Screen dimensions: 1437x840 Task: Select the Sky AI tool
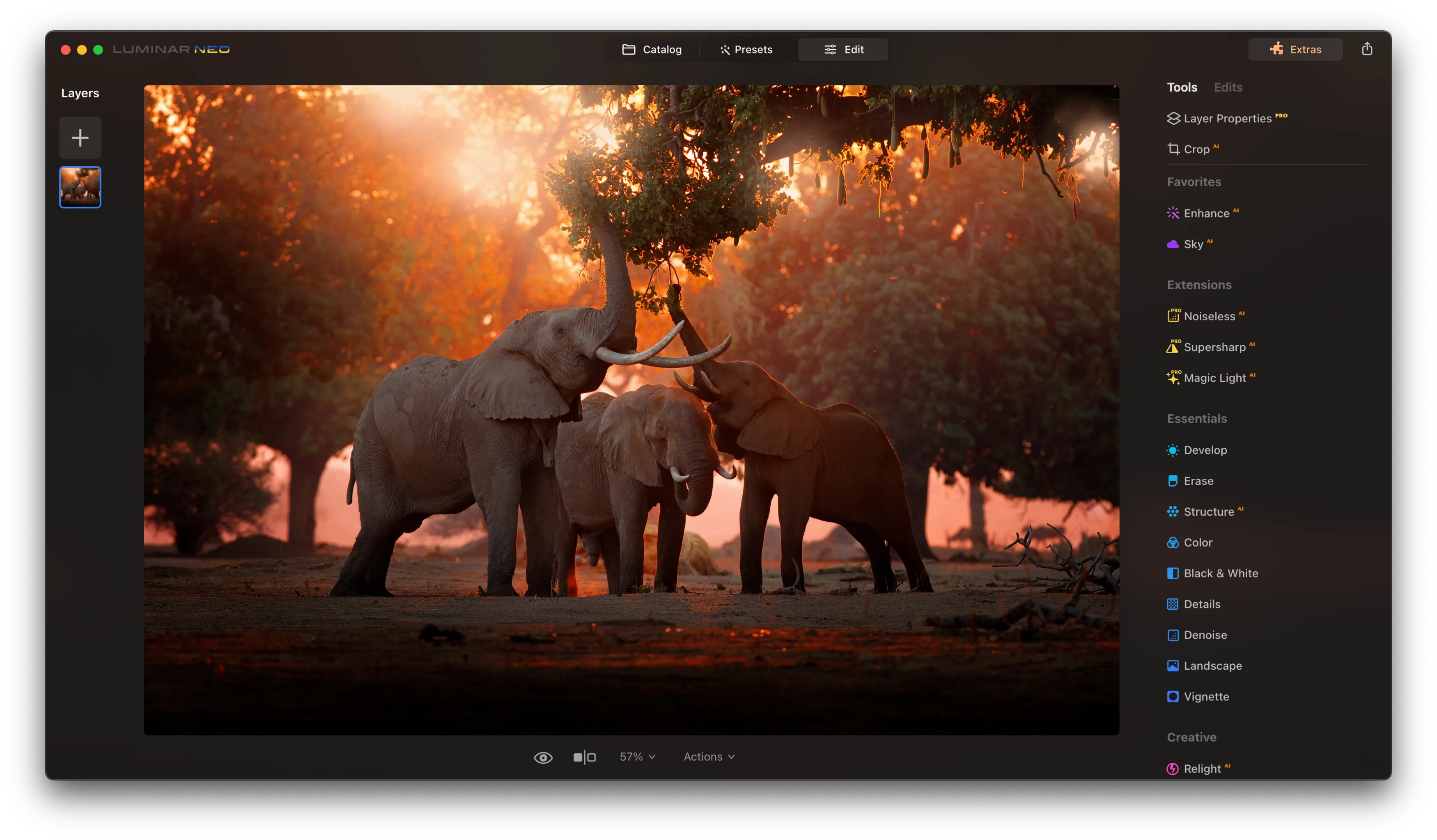click(x=1192, y=244)
